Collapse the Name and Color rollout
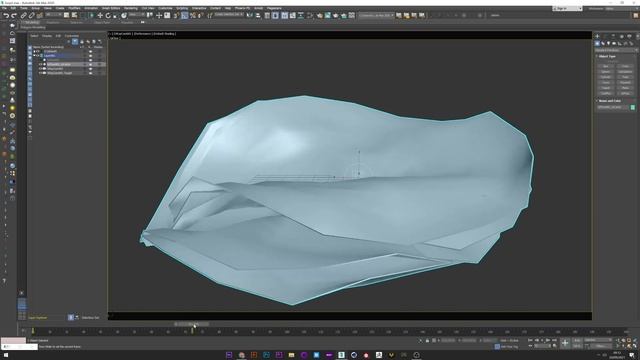This screenshot has height=360, width=640. [x=610, y=101]
